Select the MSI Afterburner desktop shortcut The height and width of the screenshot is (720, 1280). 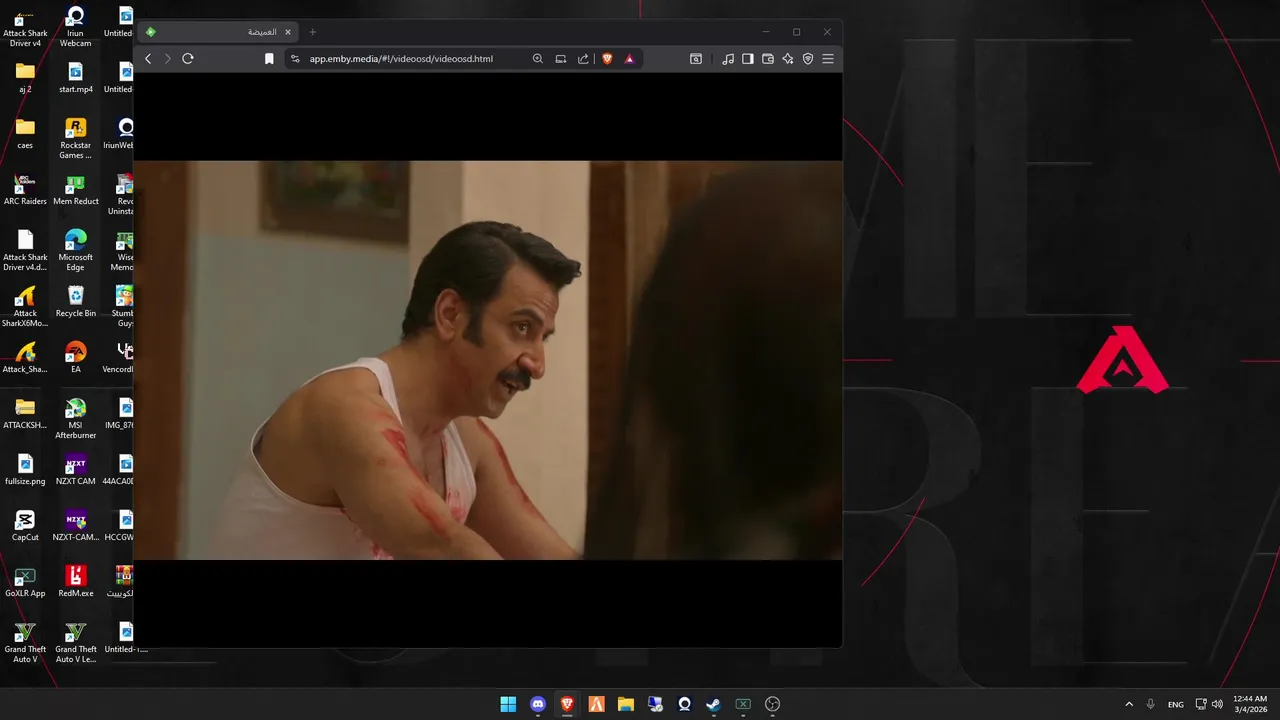pos(76,419)
